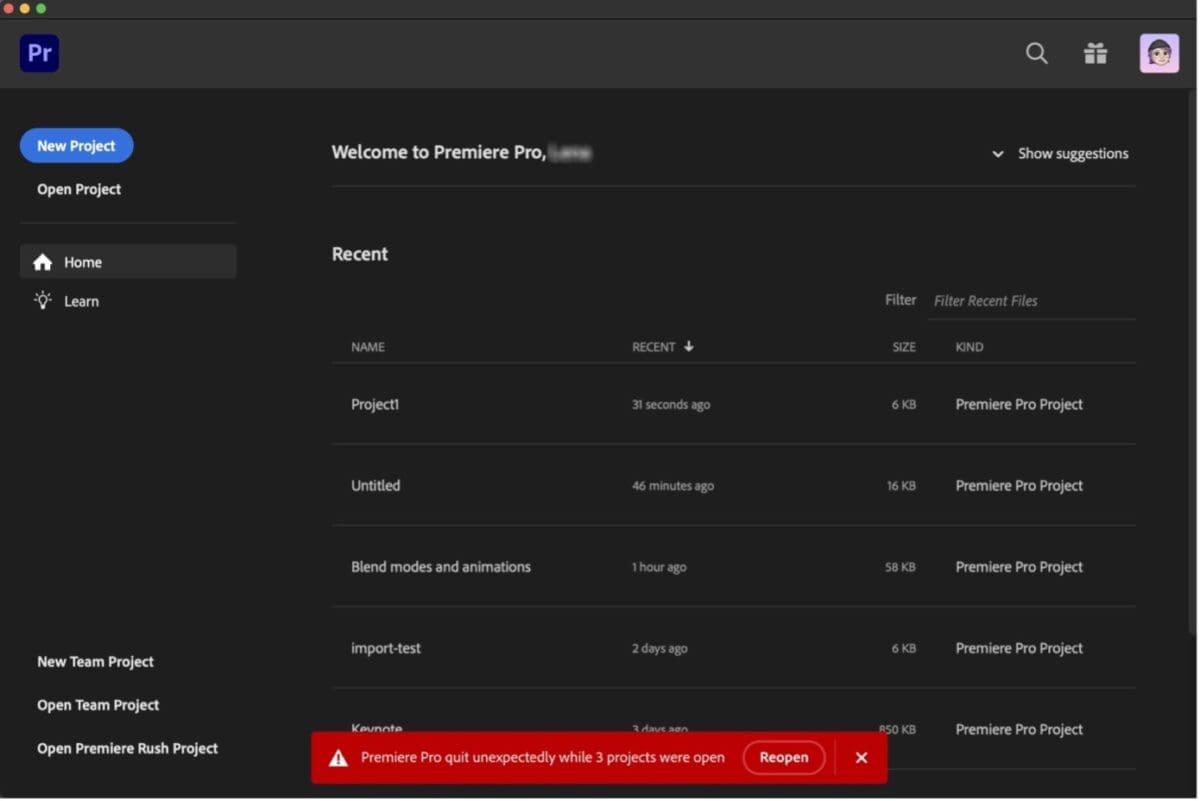The height and width of the screenshot is (801, 1200).
Task: Click the '46 minutes ago' cell
Action: (673, 486)
